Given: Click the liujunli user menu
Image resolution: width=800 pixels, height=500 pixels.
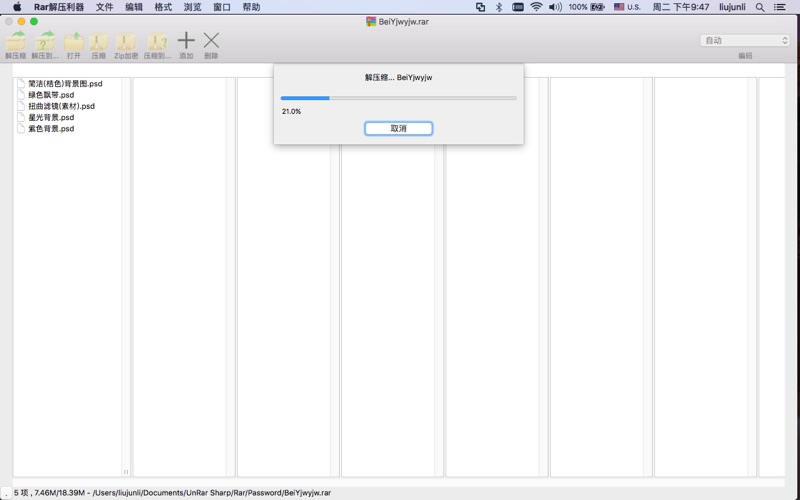Looking at the screenshot, I should tap(732, 7).
